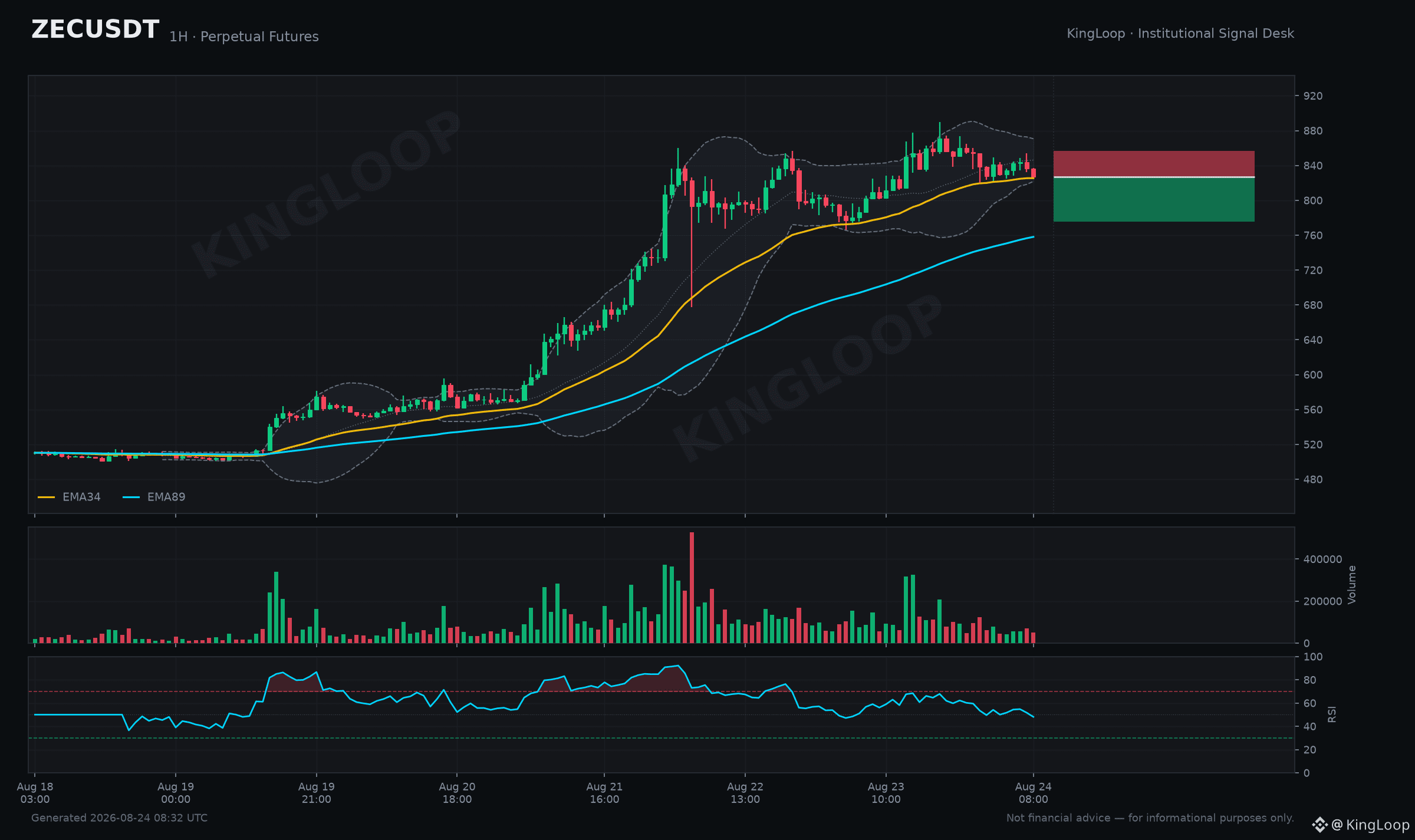Image resolution: width=1415 pixels, height=840 pixels.
Task: Click the 'Aug 23 10:00' time label
Action: [886, 793]
